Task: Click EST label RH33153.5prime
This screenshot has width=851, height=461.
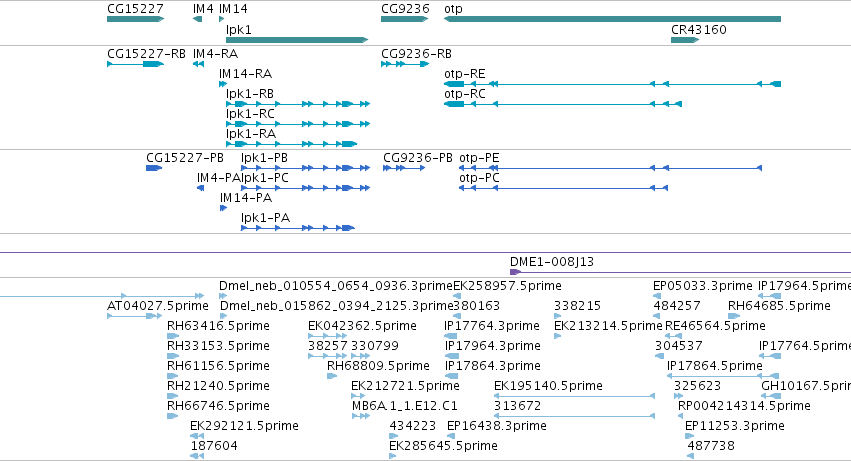Action: click(x=218, y=346)
